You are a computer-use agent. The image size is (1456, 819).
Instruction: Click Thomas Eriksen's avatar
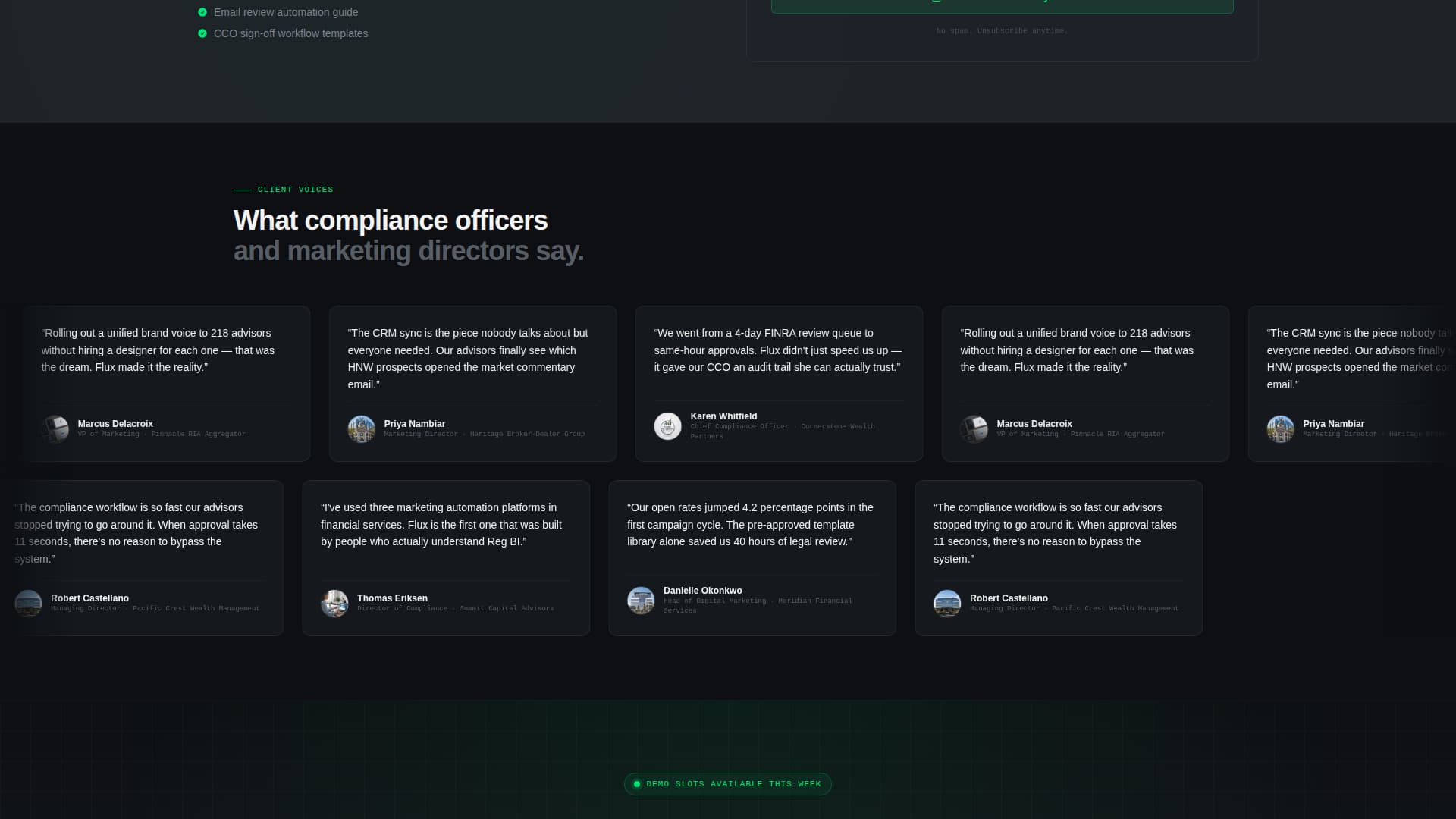334,604
